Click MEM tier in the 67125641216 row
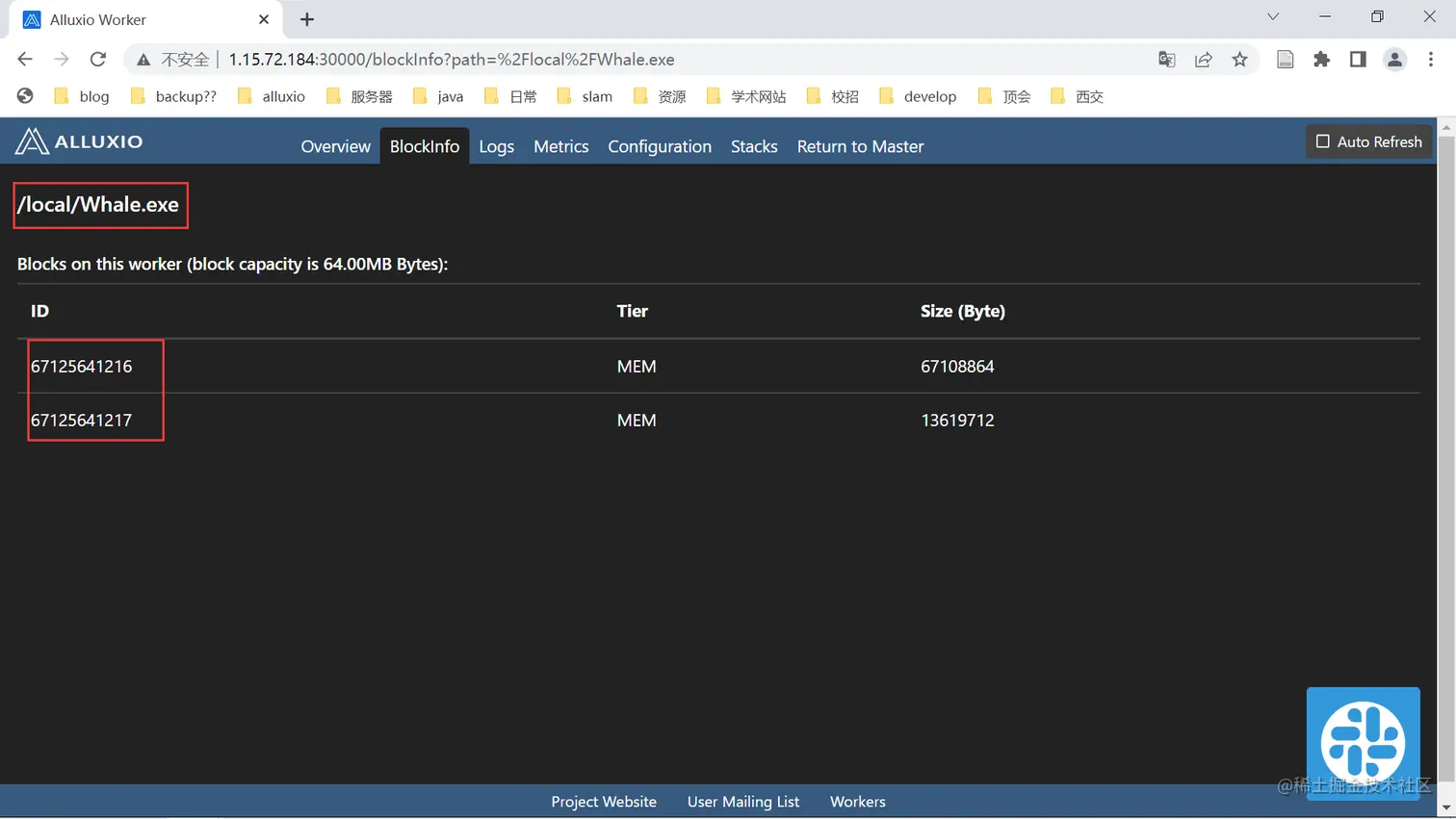 [637, 367]
